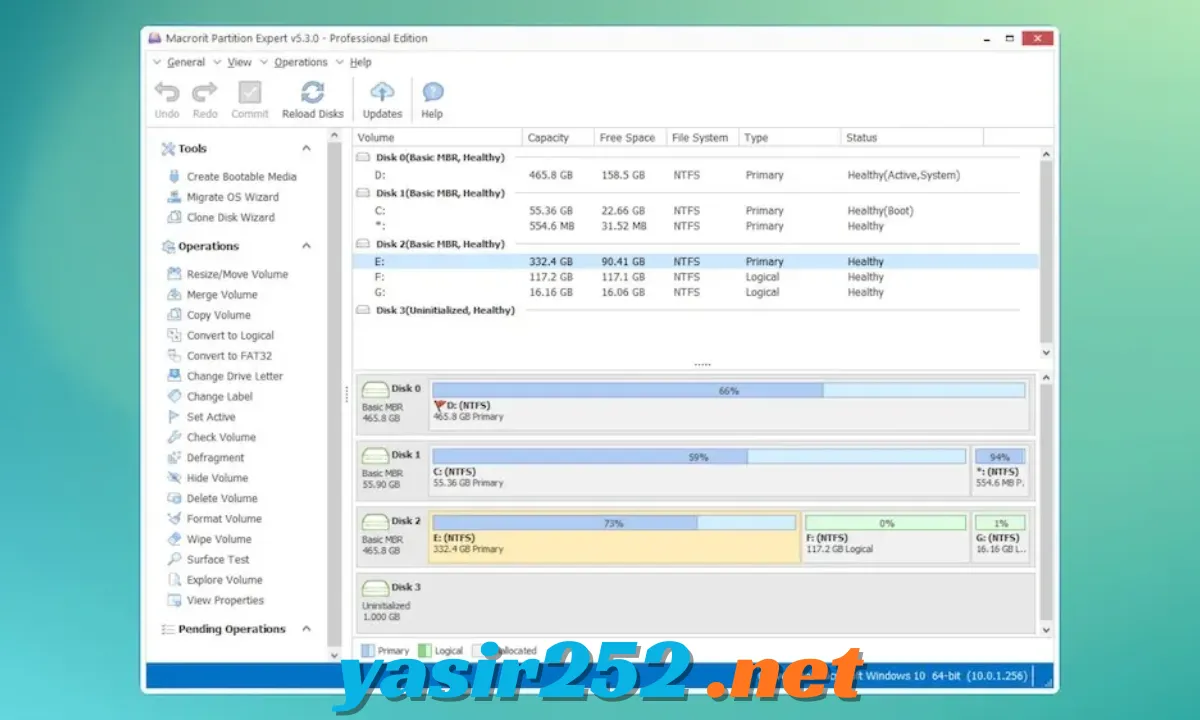
Task: Sort by the Type column header
Action: pyautogui.click(x=789, y=137)
